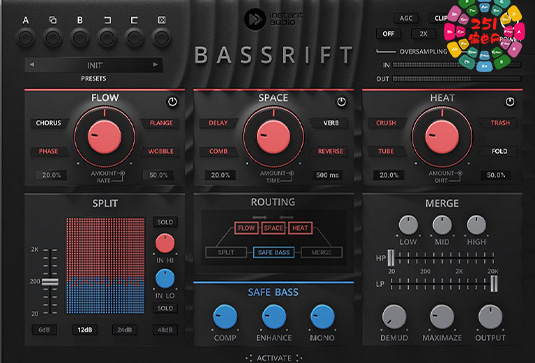This screenshot has height=363, width=535.
Task: Click the MERGE HIGH knob
Action: point(476,225)
